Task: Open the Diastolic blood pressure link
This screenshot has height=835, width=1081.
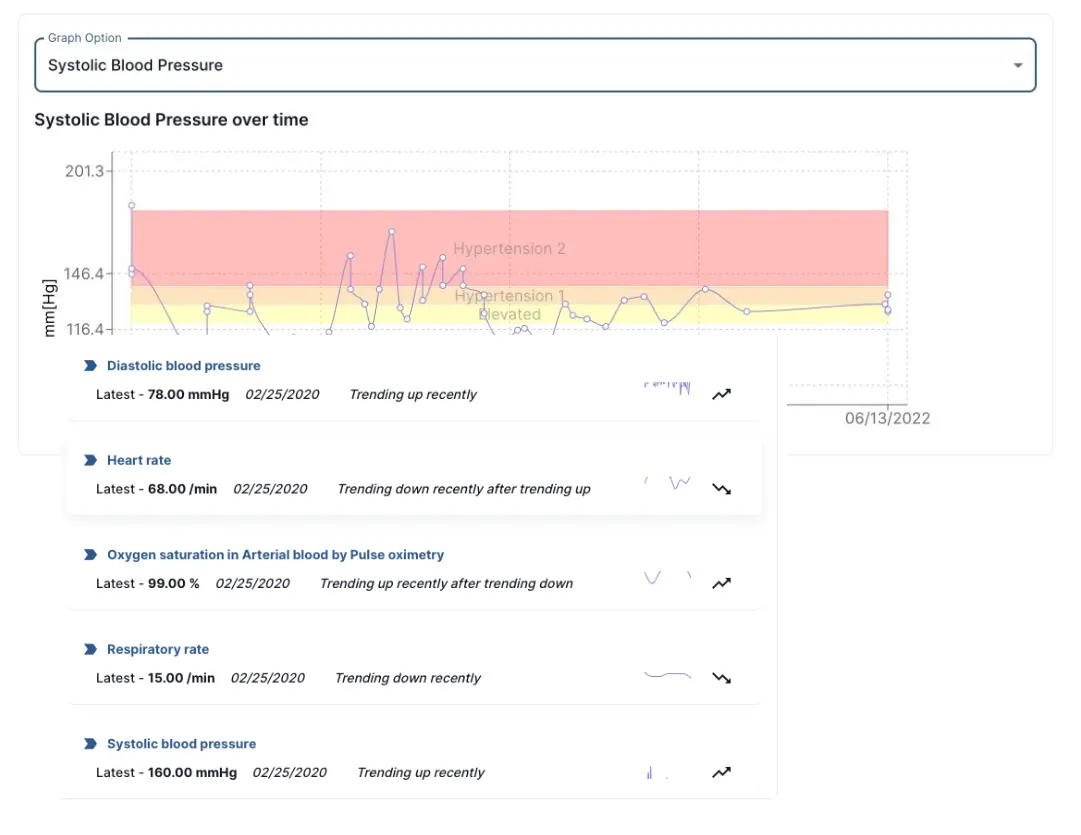Action: tap(183, 365)
